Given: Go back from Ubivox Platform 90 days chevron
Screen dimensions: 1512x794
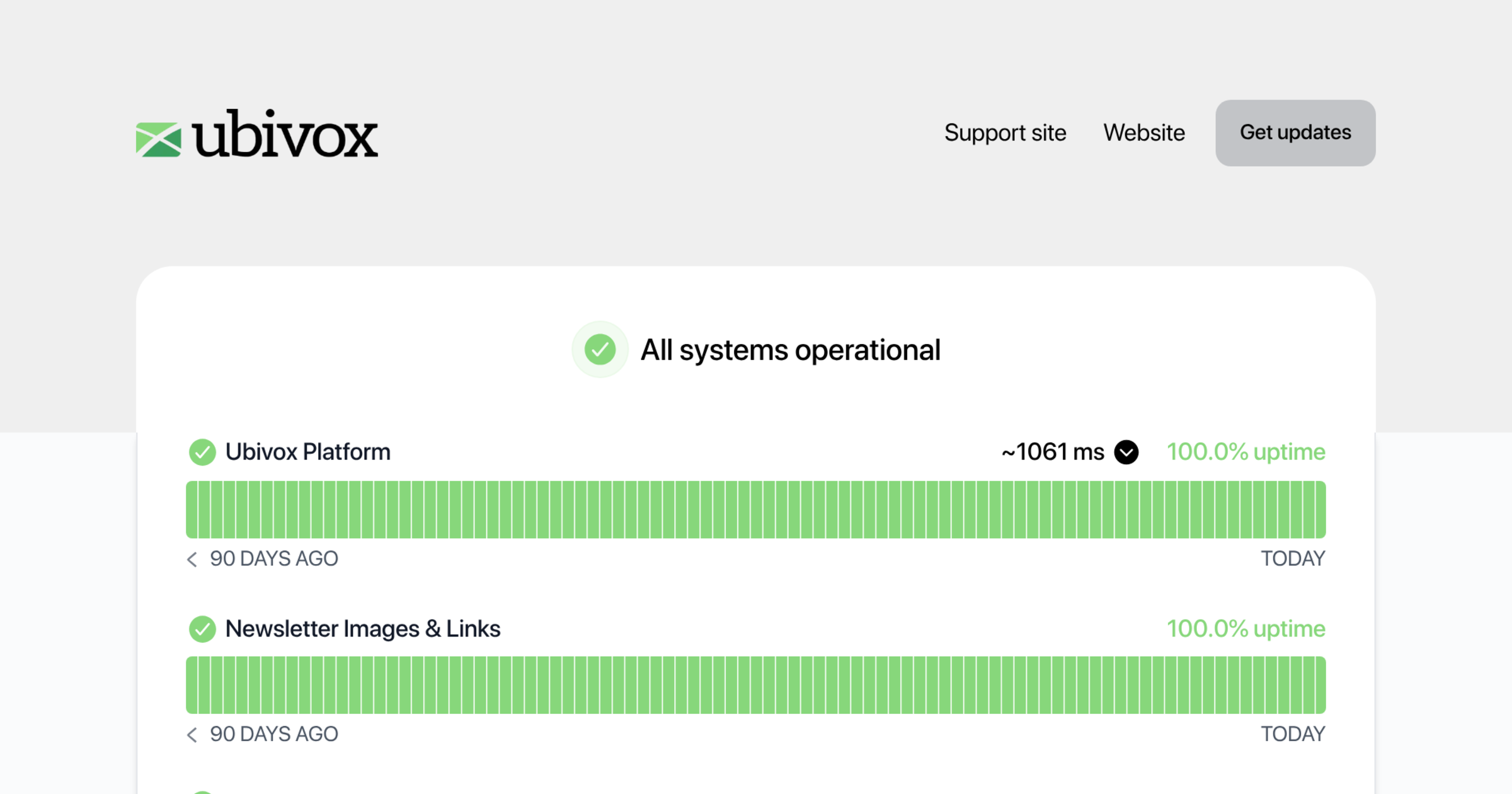Looking at the screenshot, I should (192, 559).
